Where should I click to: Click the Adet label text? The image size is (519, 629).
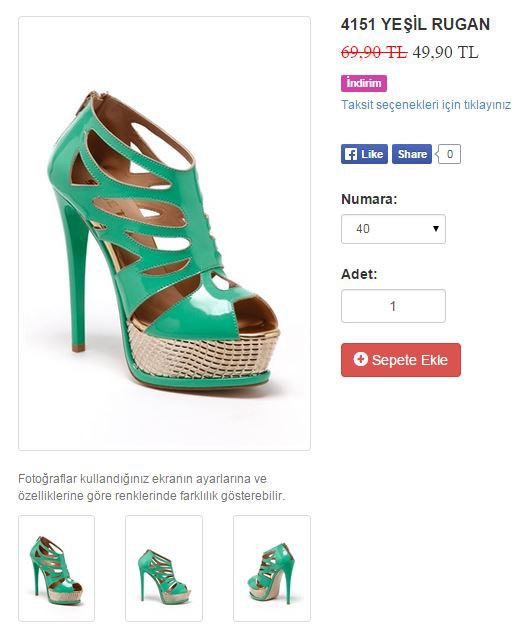(359, 274)
